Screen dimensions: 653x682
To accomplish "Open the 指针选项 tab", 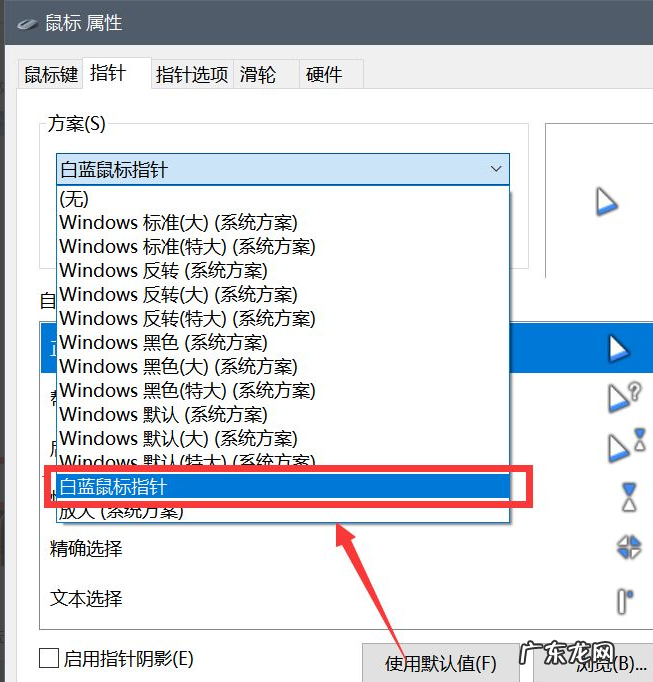I will coord(192,74).
